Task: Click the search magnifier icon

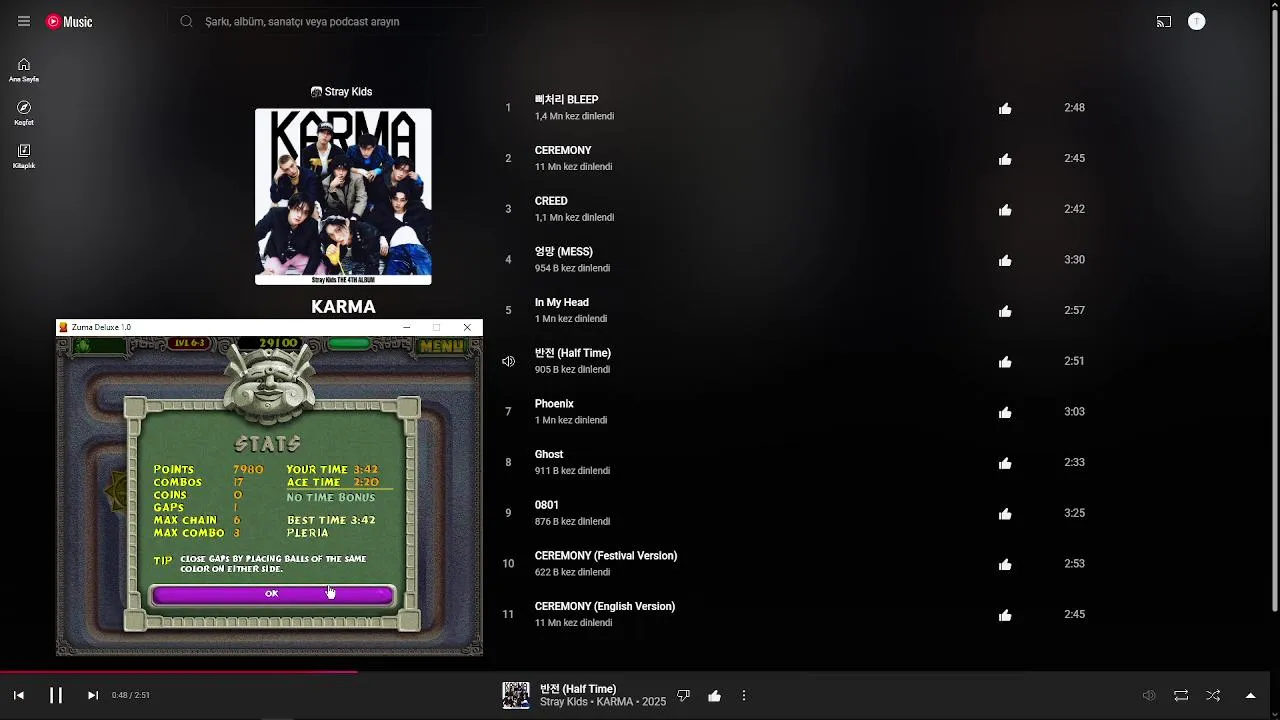Action: [x=186, y=21]
